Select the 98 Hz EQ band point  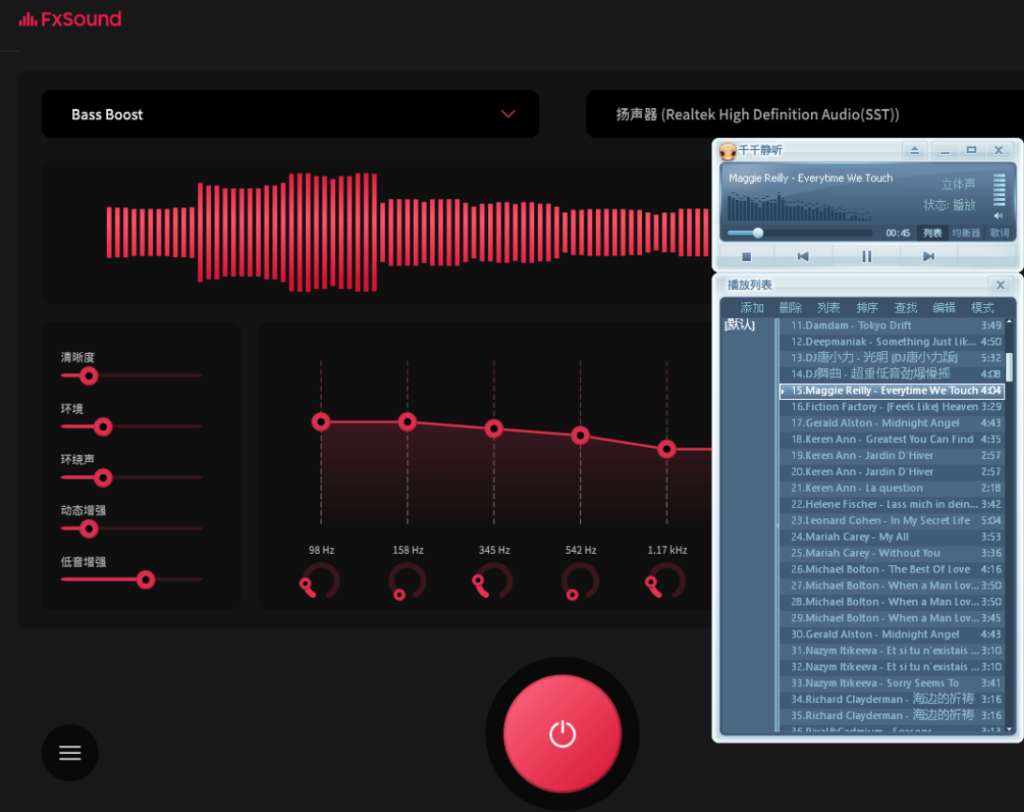point(321,422)
